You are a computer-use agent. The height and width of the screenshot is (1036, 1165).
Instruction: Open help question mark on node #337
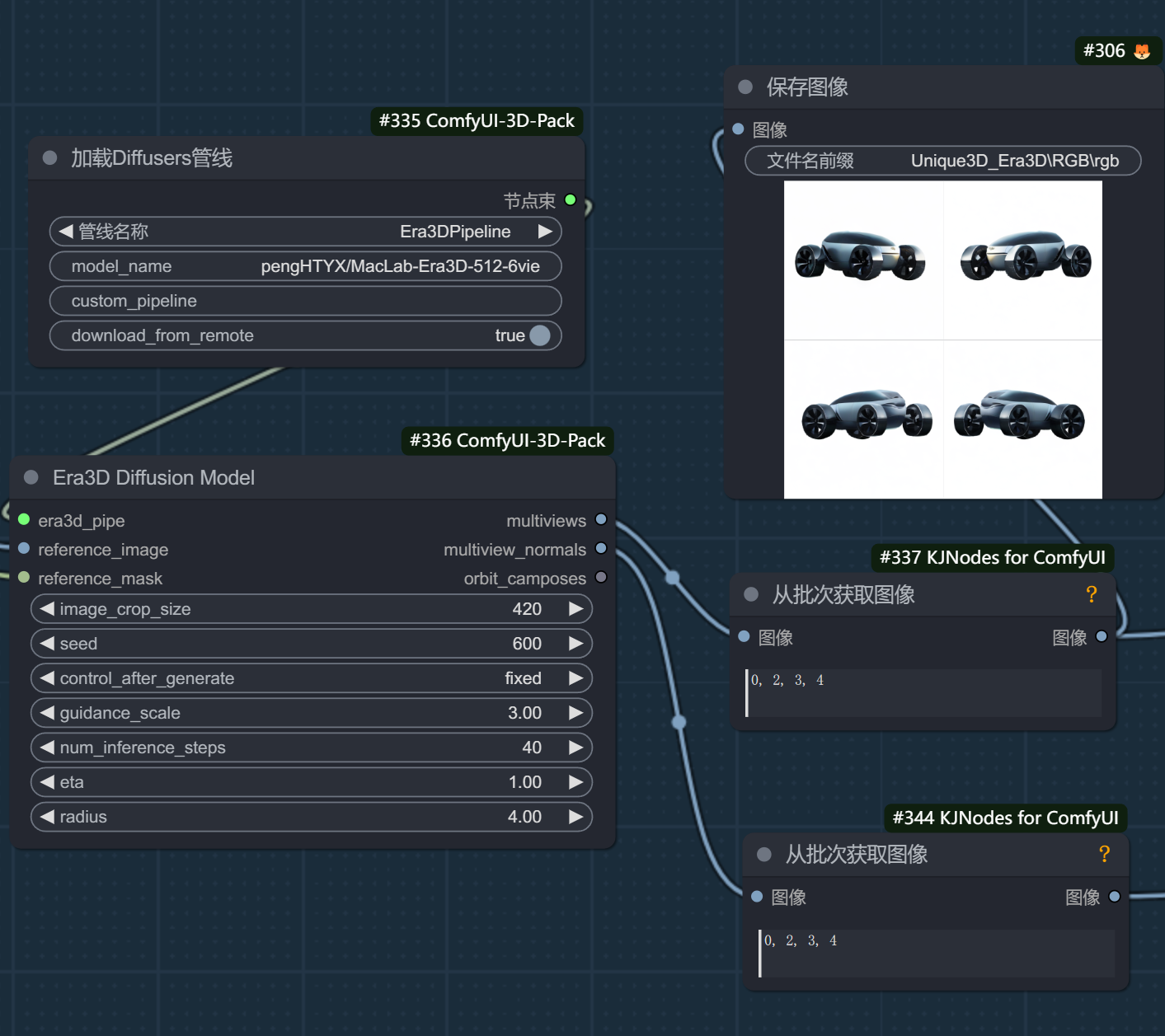tap(1092, 594)
